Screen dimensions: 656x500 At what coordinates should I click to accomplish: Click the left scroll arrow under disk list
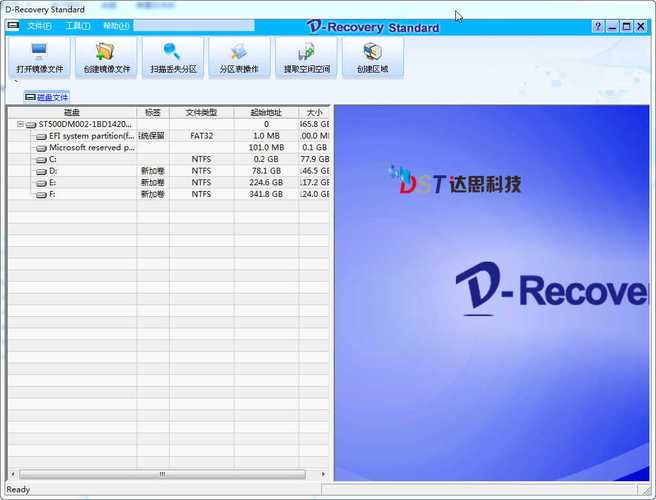[x=13, y=474]
